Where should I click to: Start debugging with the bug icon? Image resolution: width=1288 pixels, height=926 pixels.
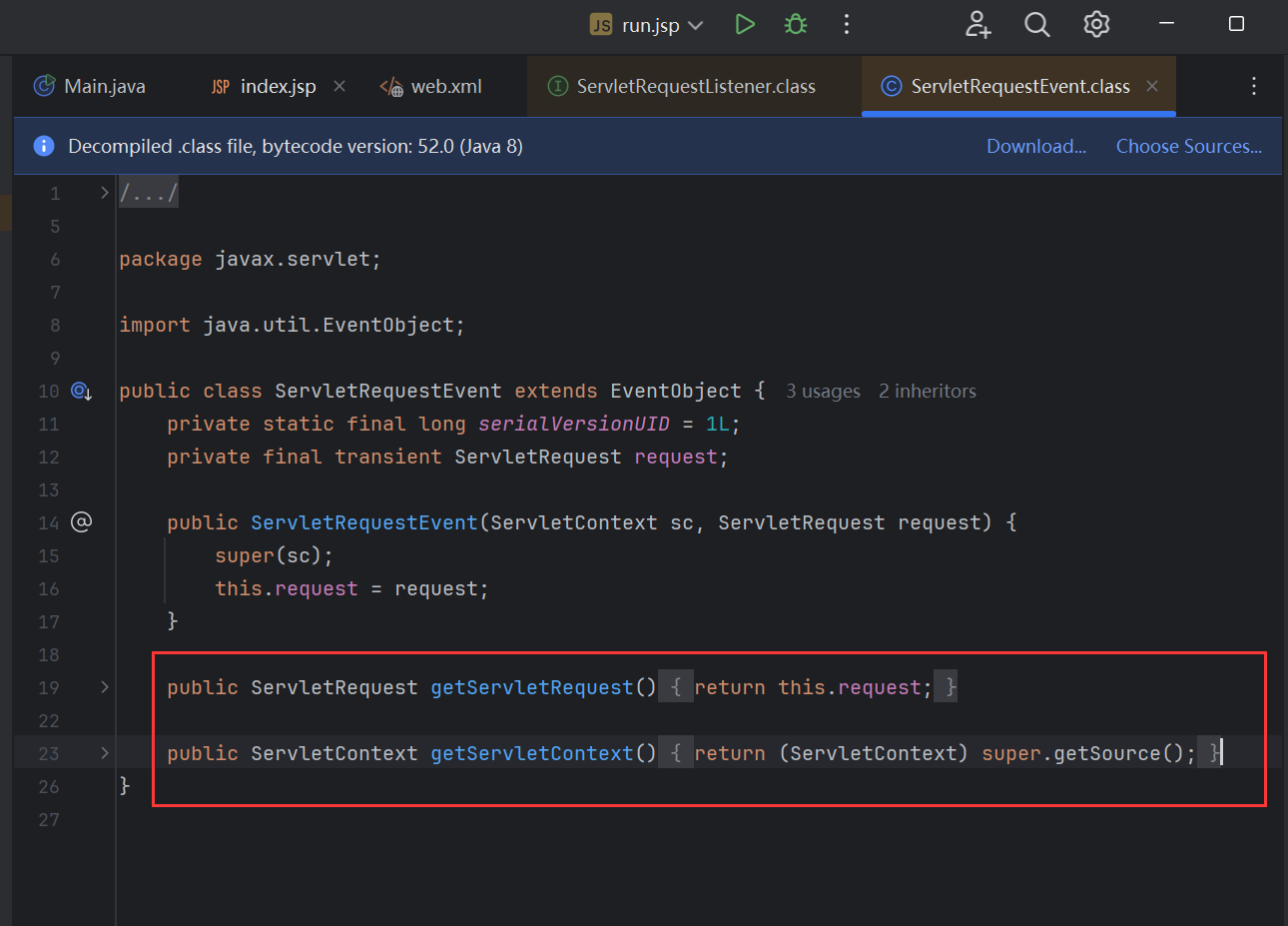point(796,24)
